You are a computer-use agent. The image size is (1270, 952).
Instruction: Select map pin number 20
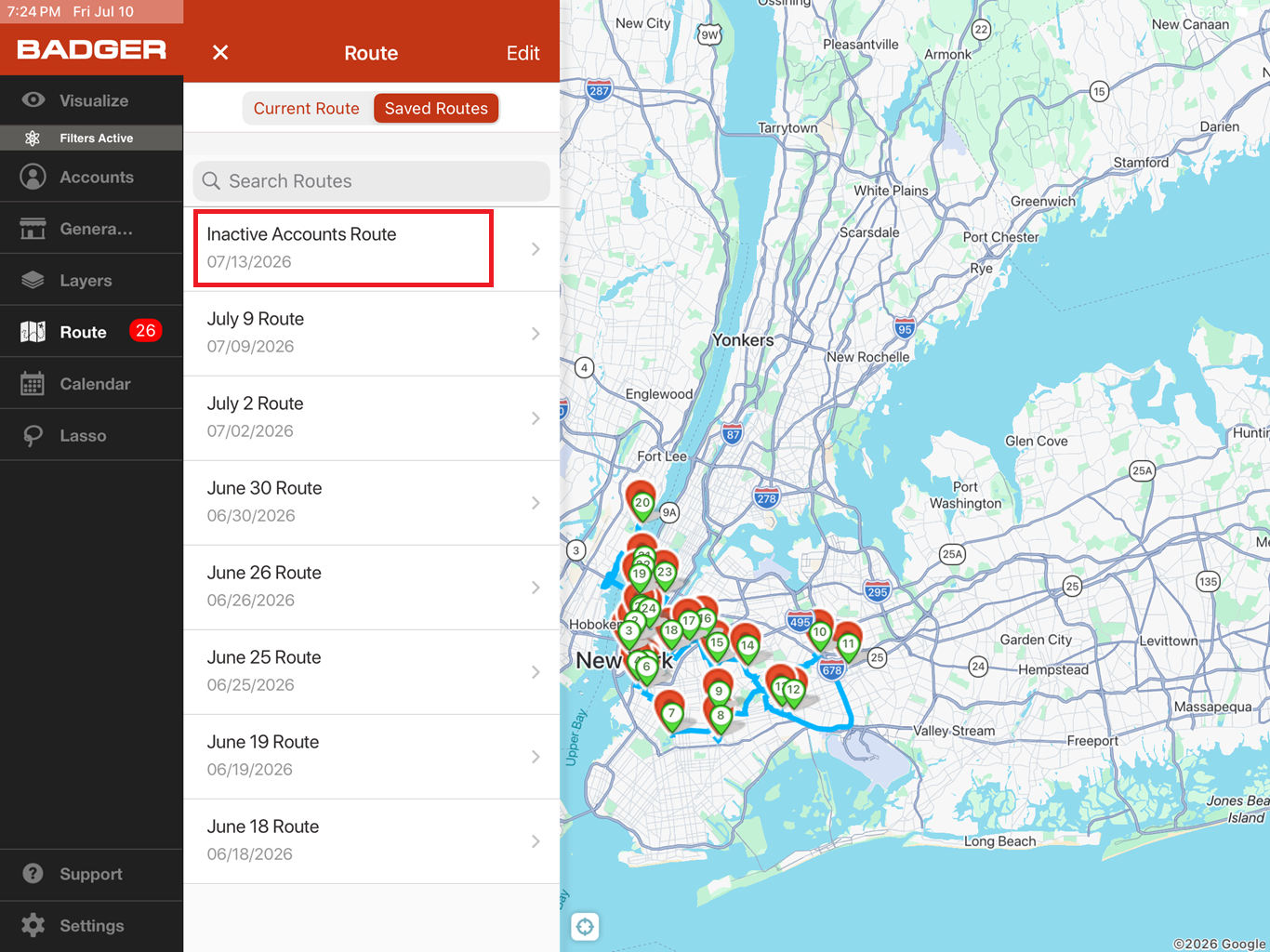642,502
